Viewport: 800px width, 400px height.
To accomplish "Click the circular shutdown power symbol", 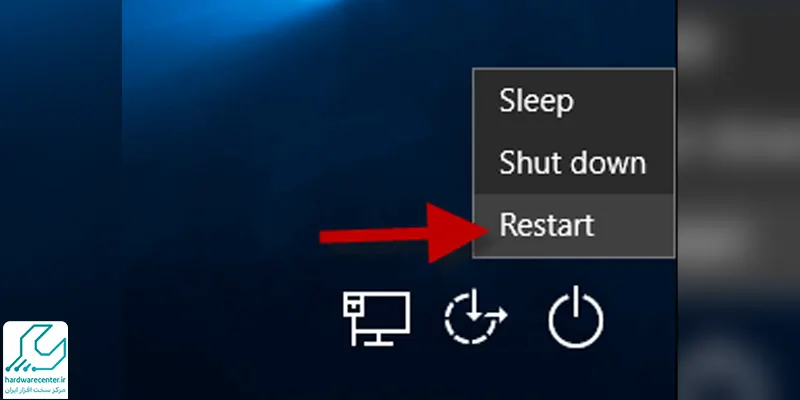I will pyautogui.click(x=576, y=317).
